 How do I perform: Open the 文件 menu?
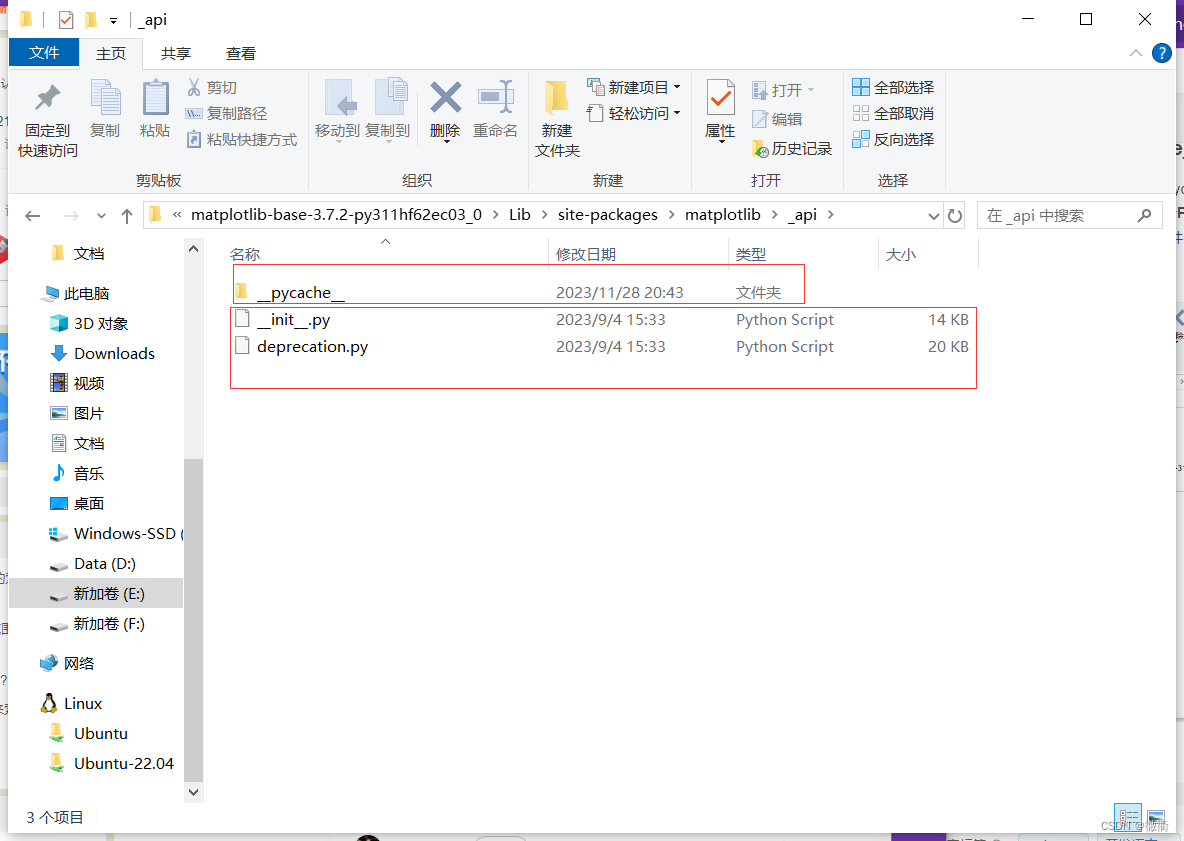[43, 53]
